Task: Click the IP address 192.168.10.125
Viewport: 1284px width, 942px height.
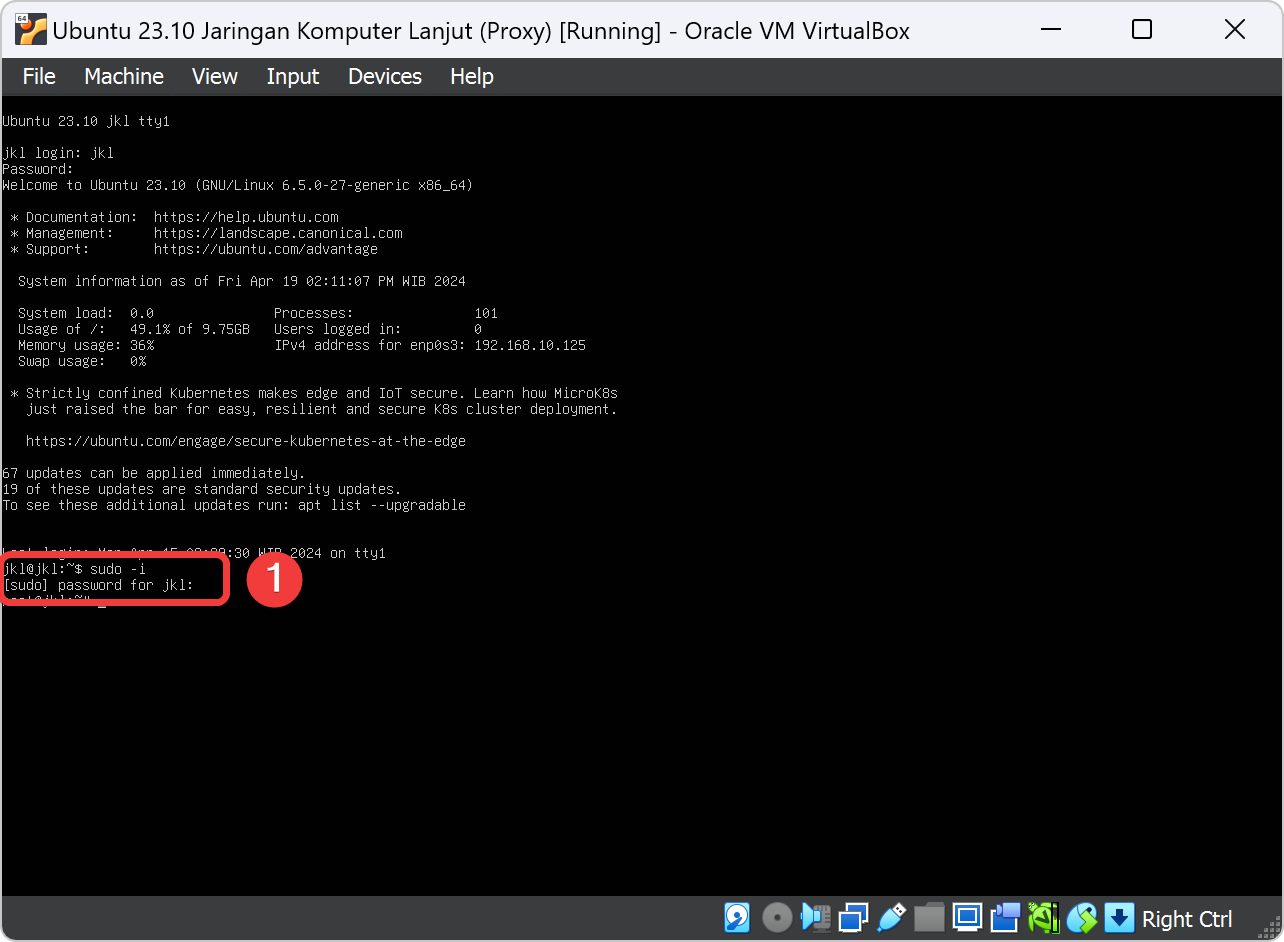Action: tap(530, 345)
